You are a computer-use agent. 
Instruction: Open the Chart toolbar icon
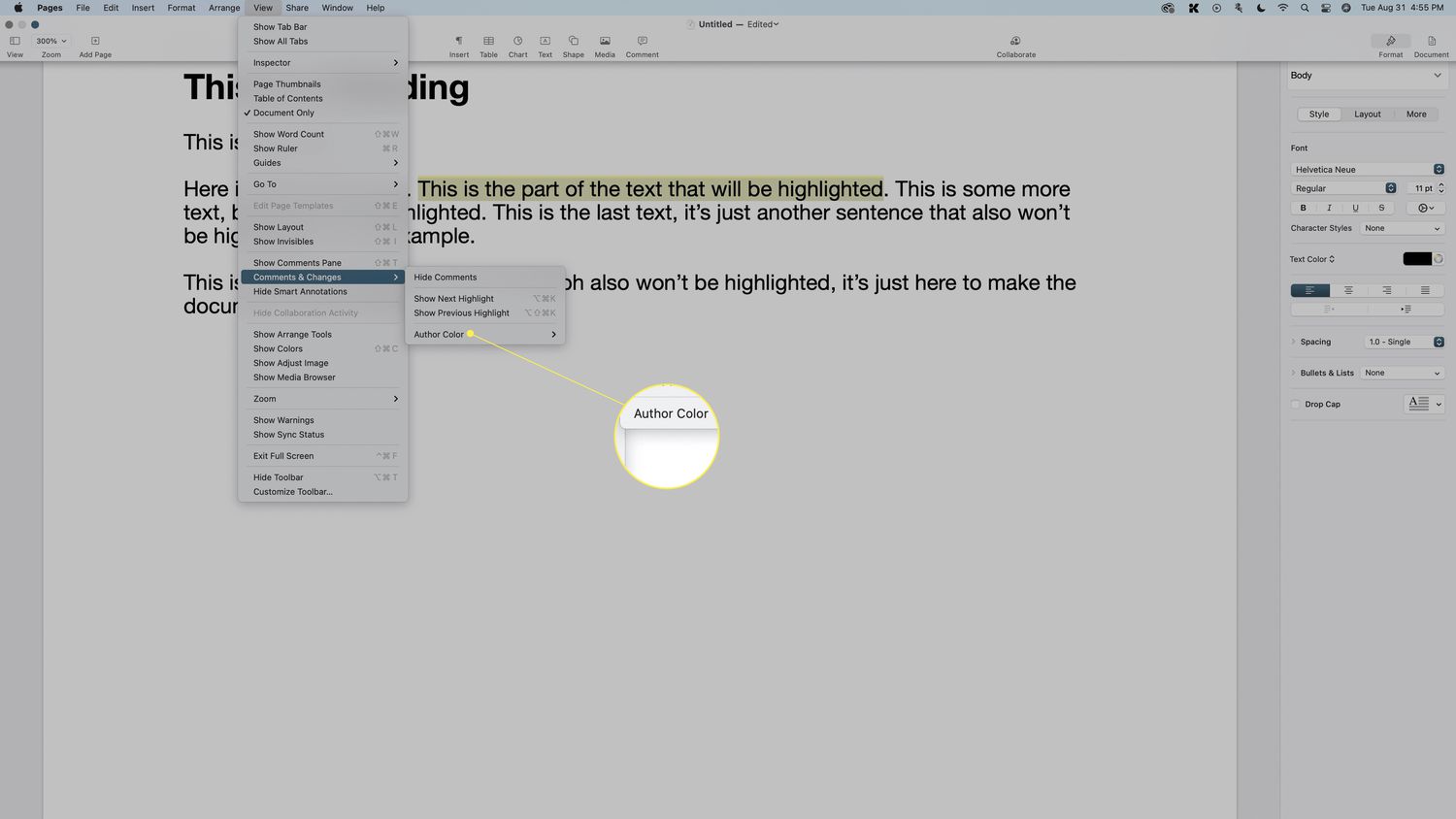click(x=517, y=42)
